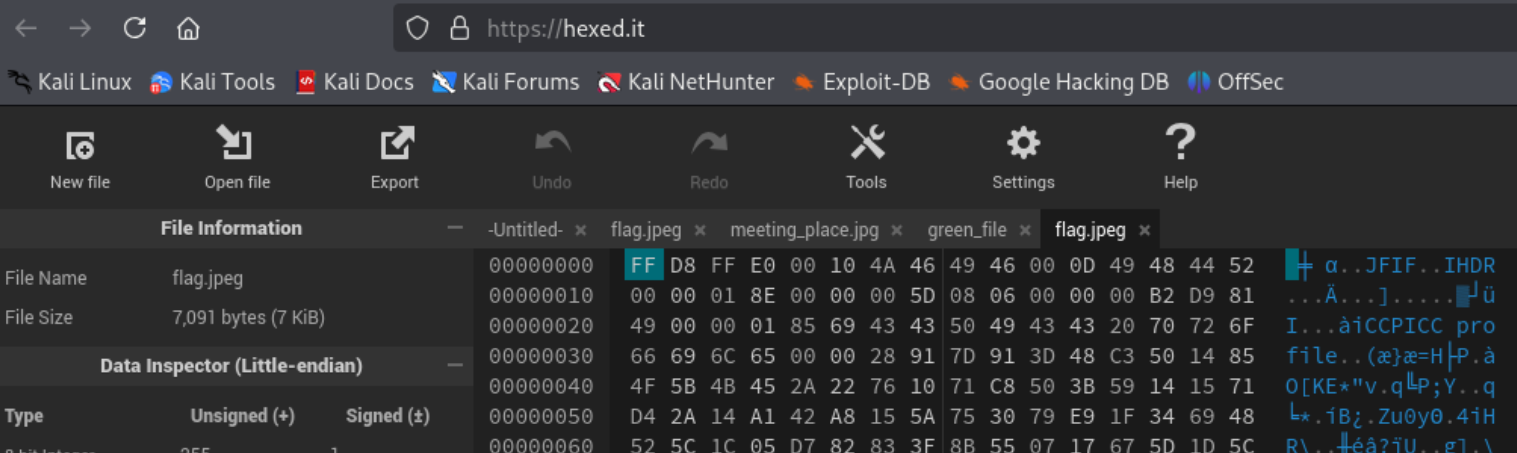Select the highlighted FF byte at offset 00000000
Viewport: 1517px width, 453px height.
[643, 265]
